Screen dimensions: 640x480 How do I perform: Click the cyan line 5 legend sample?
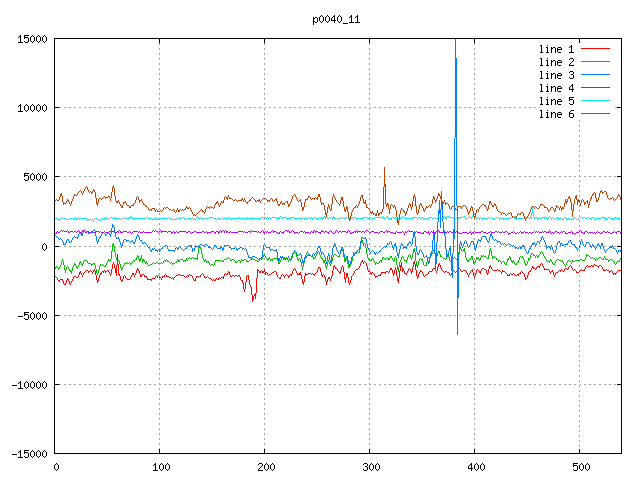[x=595, y=101]
